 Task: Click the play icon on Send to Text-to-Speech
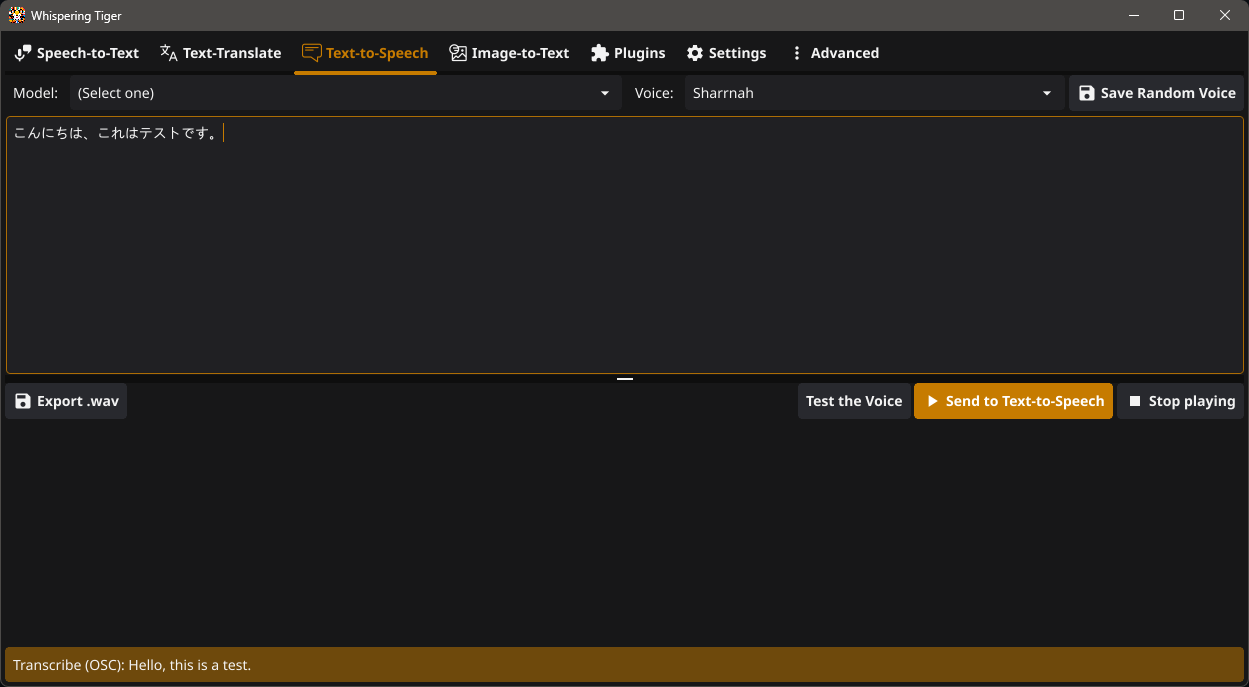pos(932,401)
